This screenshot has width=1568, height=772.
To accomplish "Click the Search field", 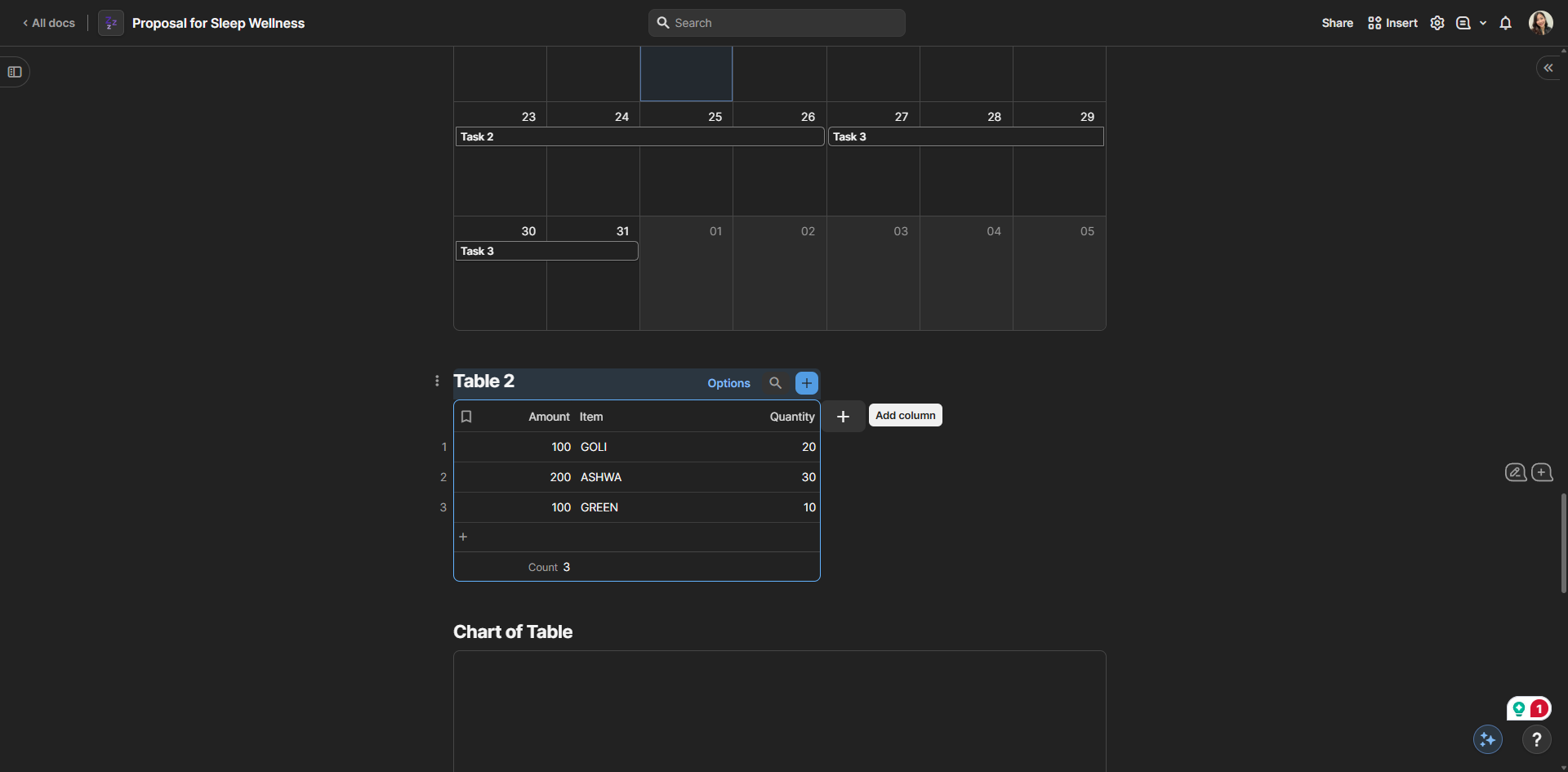I will click(x=777, y=23).
